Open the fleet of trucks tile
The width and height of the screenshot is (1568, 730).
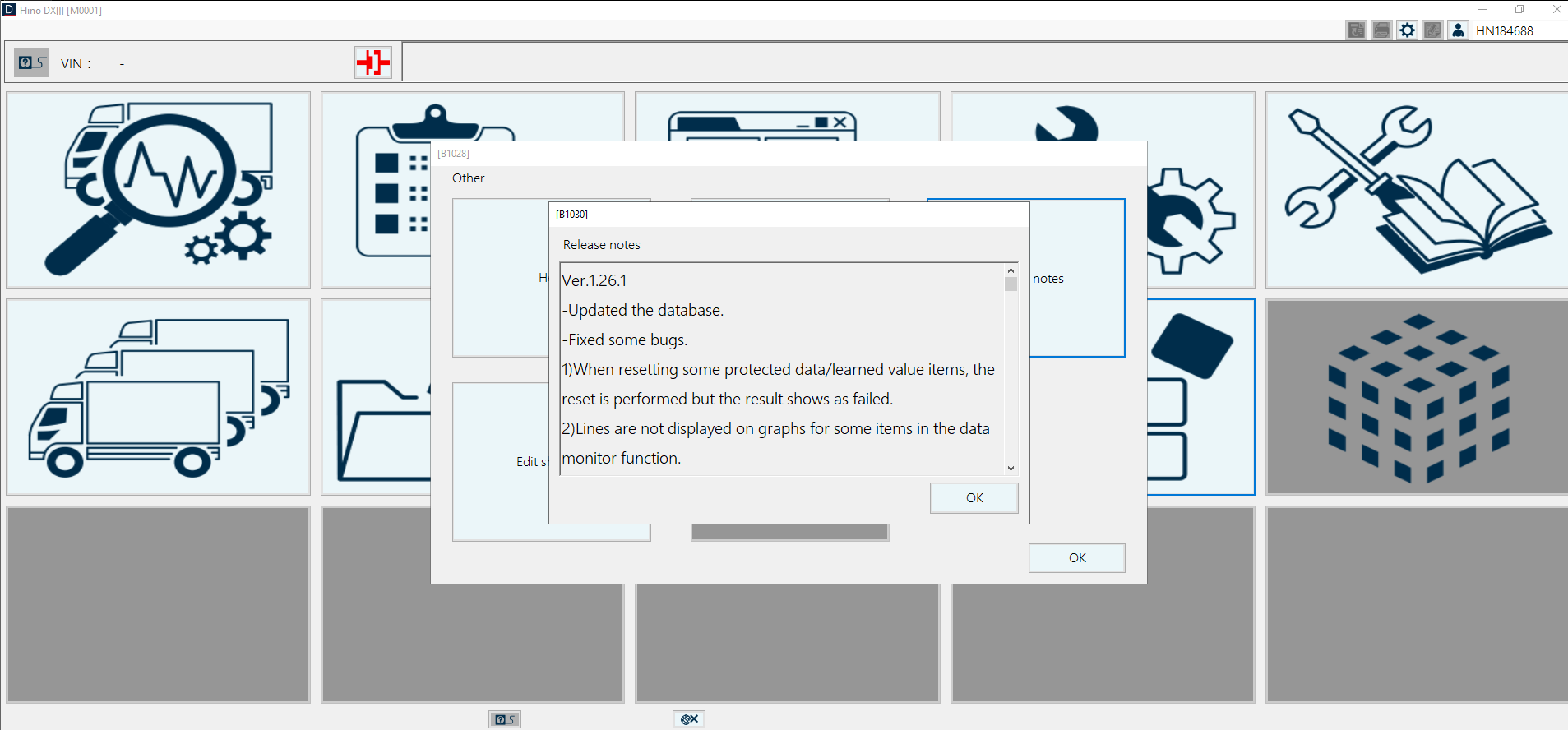(x=158, y=397)
